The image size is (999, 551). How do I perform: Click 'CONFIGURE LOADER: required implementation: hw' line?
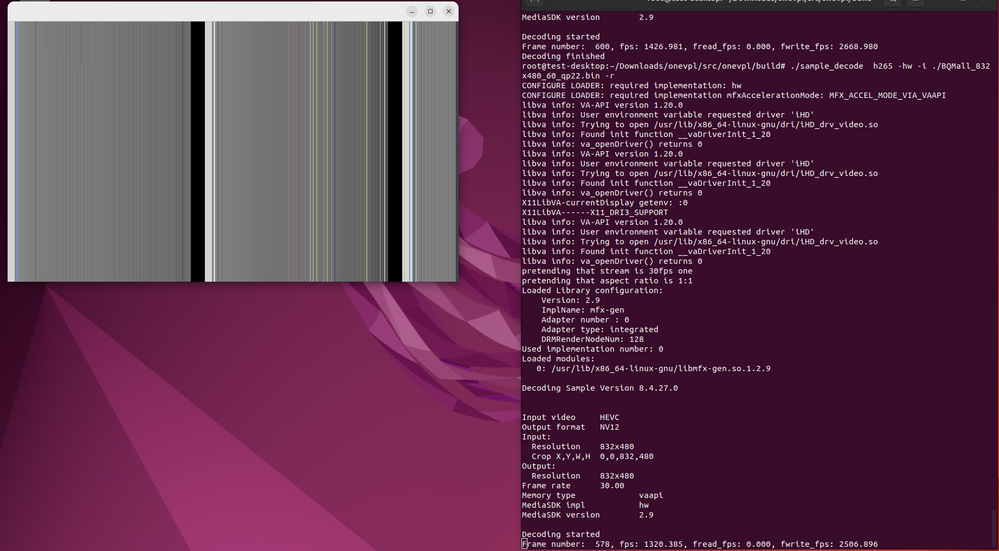pos(631,85)
